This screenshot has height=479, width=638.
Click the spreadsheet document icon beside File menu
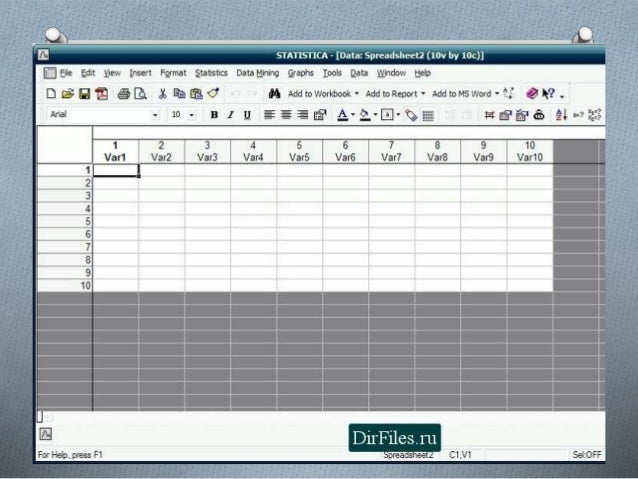[50, 73]
